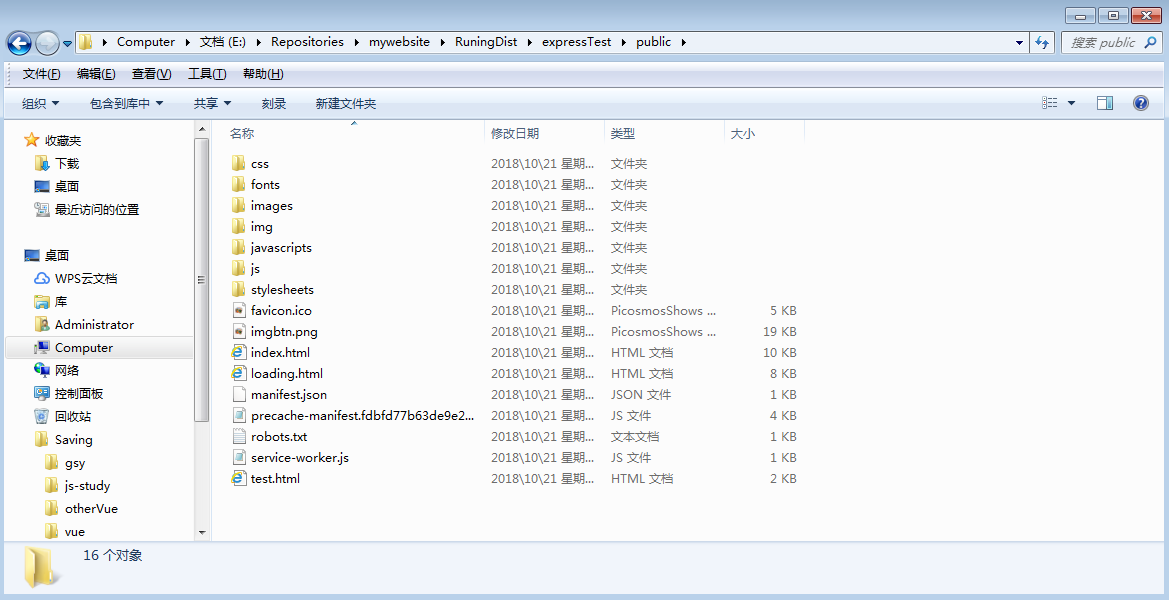Open 控制面板 in the navigation pane
Screen dimensions: 1169x600
click(x=79, y=394)
